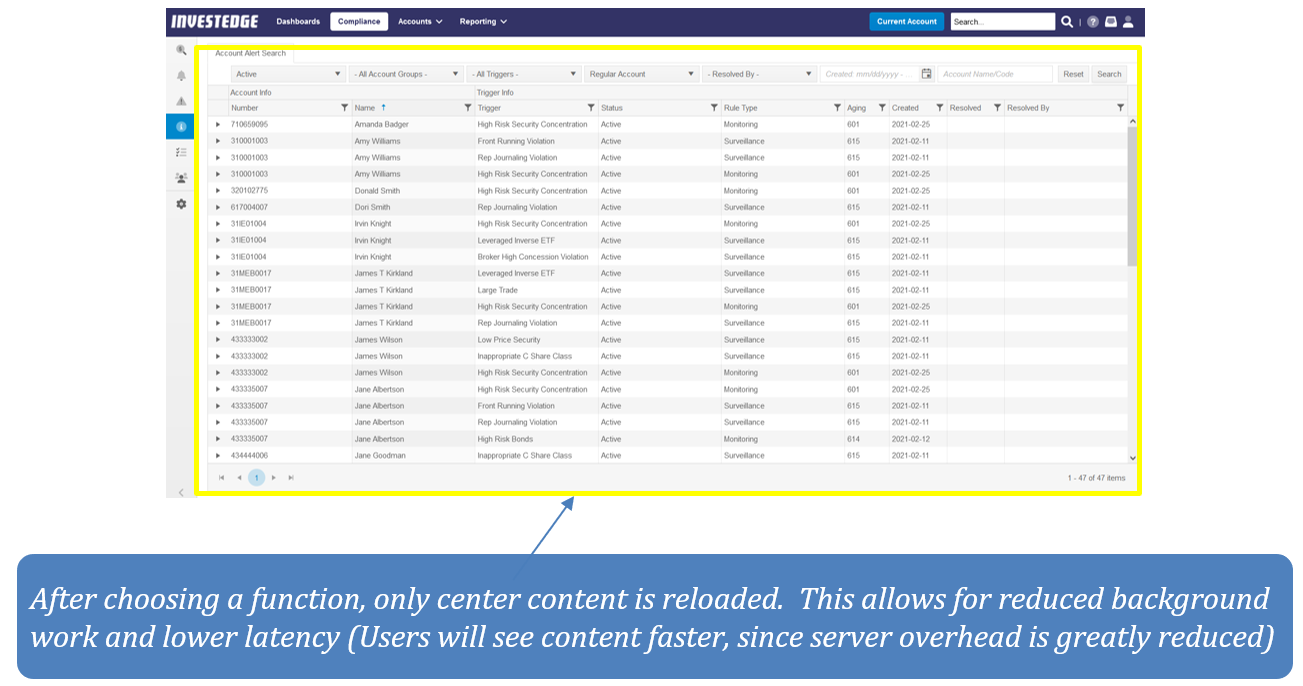
Task: Open the filter icon on the Aging column
Action: click(882, 108)
